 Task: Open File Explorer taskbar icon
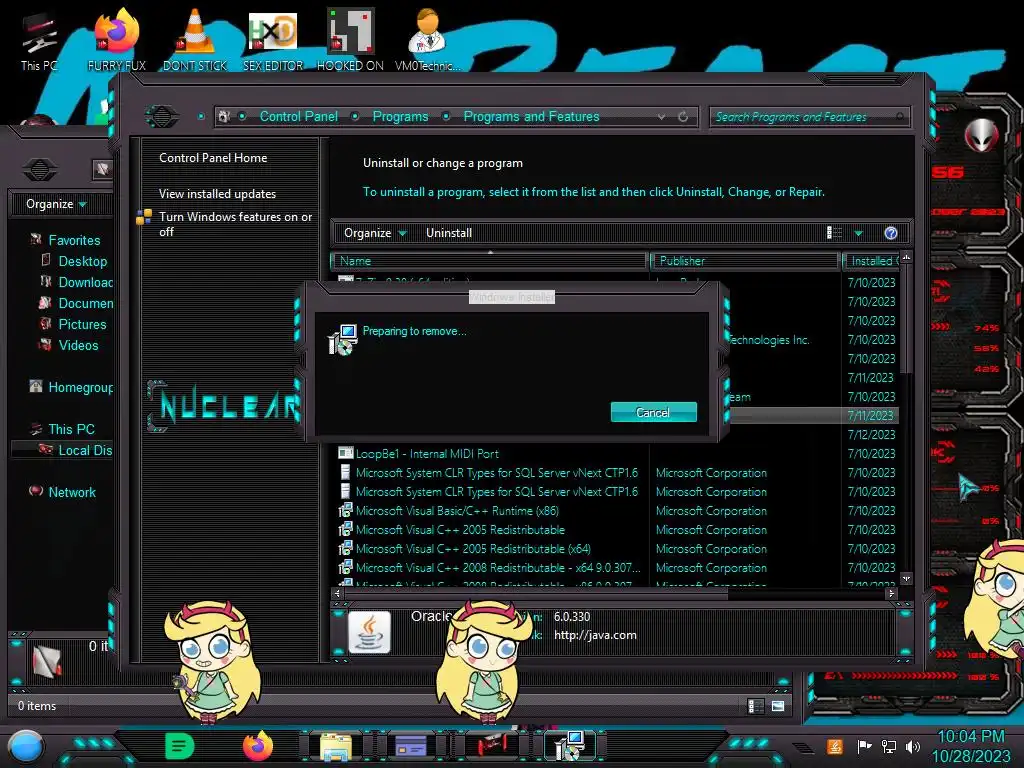(x=336, y=746)
